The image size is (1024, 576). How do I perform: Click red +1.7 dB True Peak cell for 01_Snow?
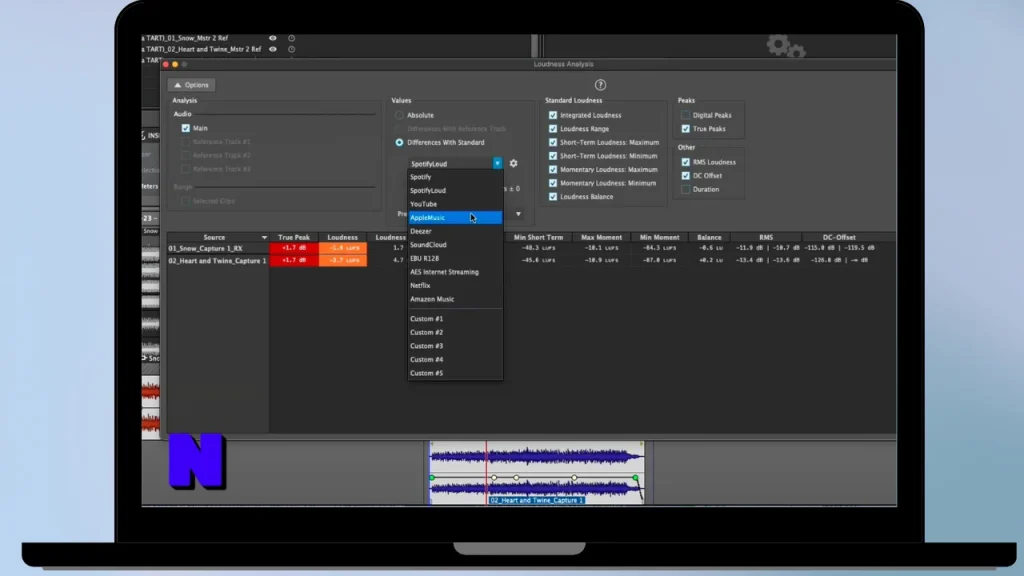294,248
